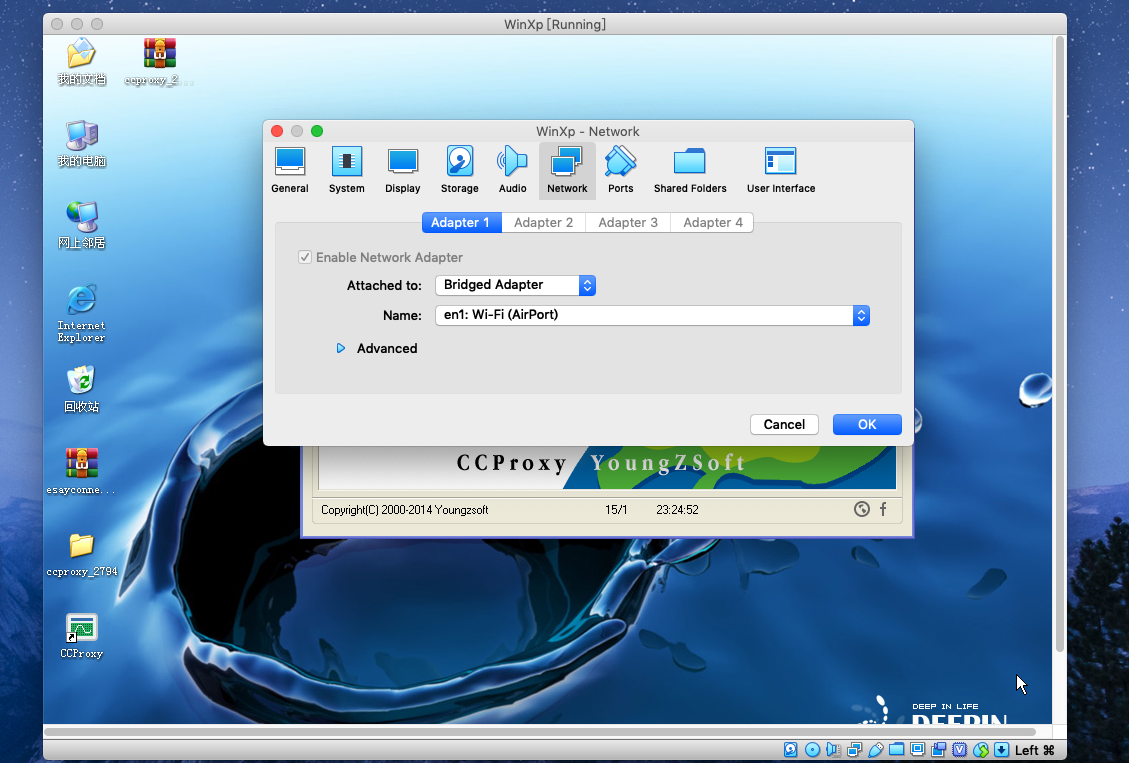
Task: Toggle Enable Network Adapter checkbox
Action: 305,257
